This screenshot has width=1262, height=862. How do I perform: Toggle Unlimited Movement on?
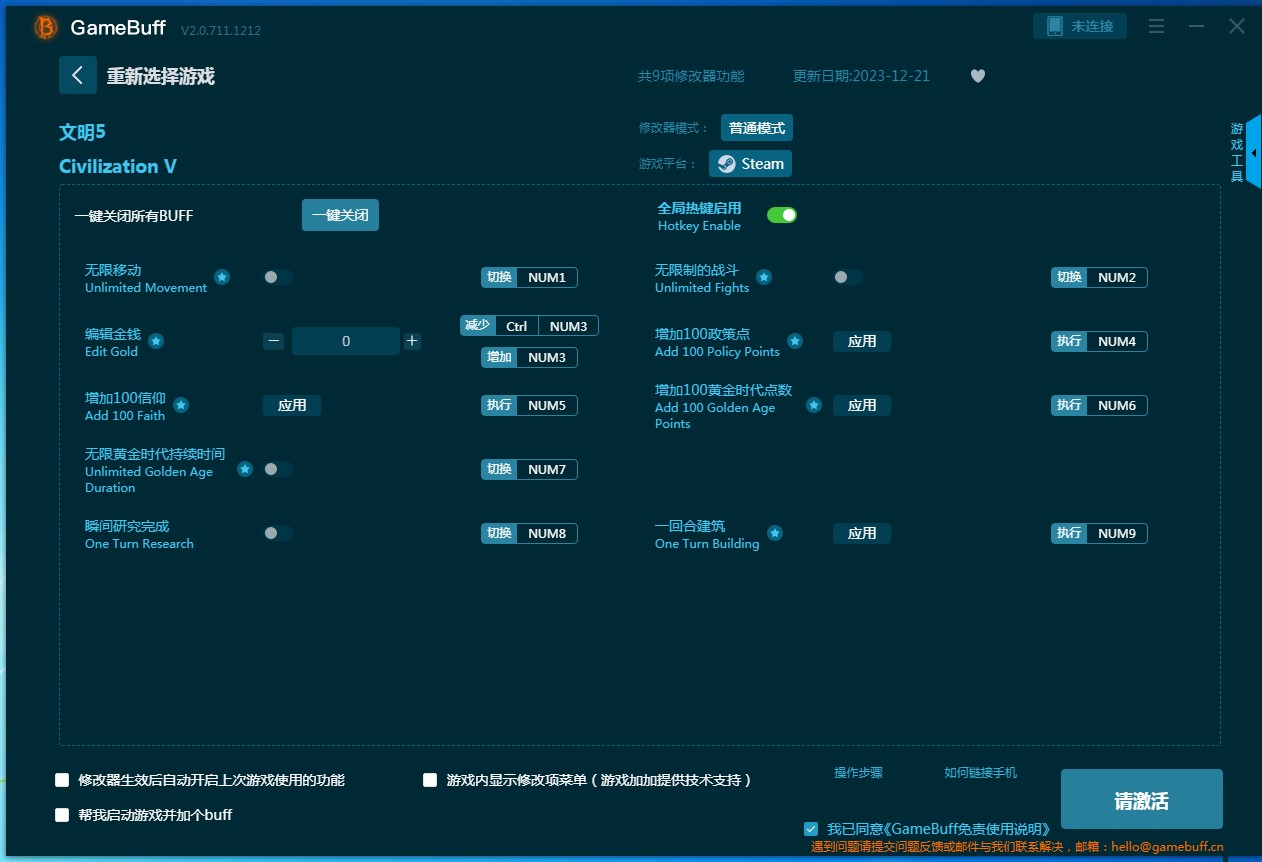click(277, 277)
